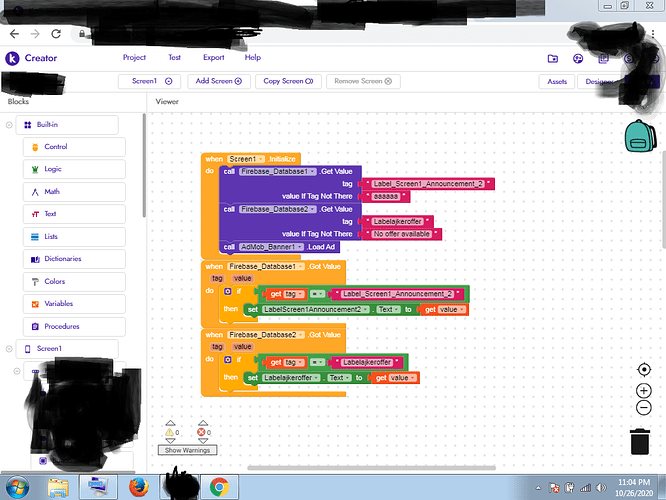Image resolution: width=666 pixels, height=500 pixels.
Task: Zoom in the blocks workspace
Action: [x=644, y=390]
